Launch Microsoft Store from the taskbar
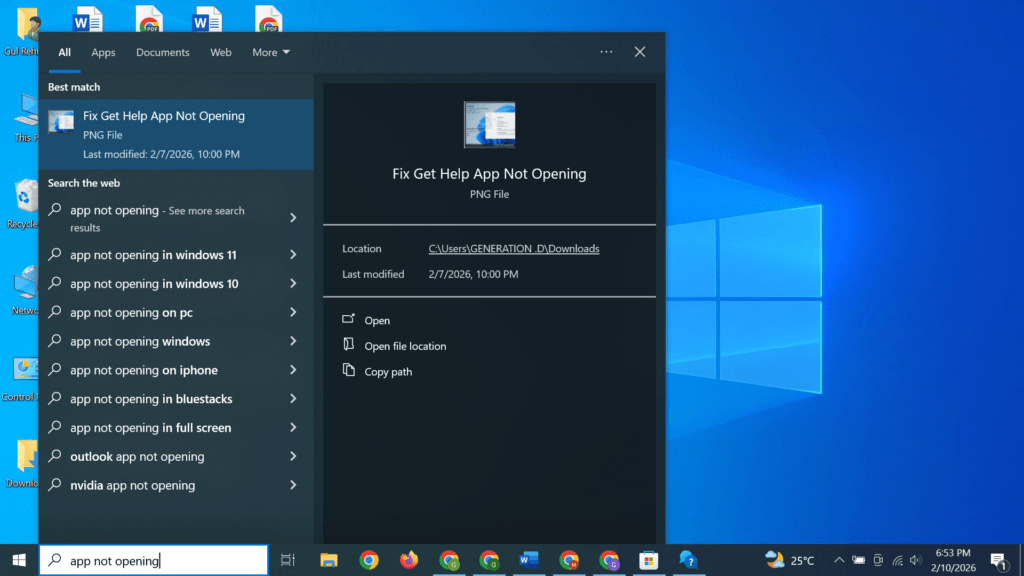Viewport: 1024px width, 576px height. (x=649, y=560)
